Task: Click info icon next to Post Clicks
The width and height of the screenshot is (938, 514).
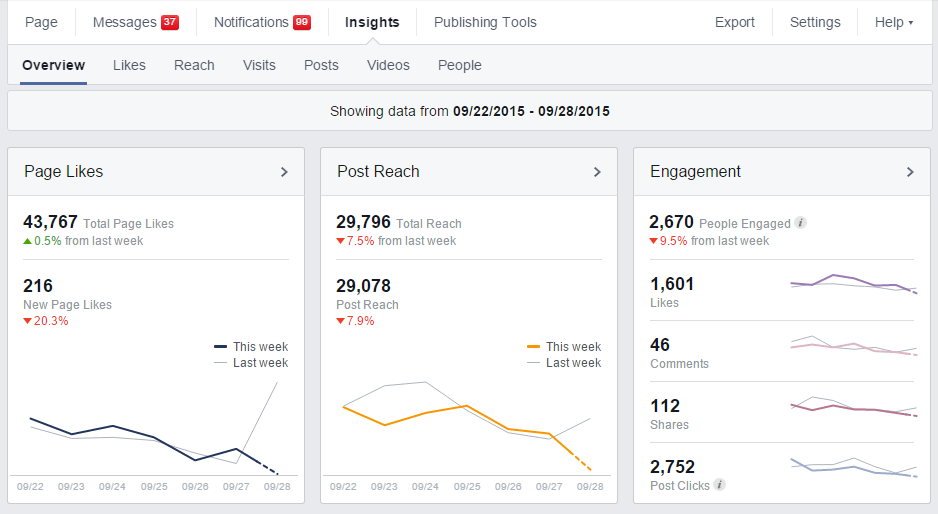Action: pyautogui.click(x=719, y=485)
